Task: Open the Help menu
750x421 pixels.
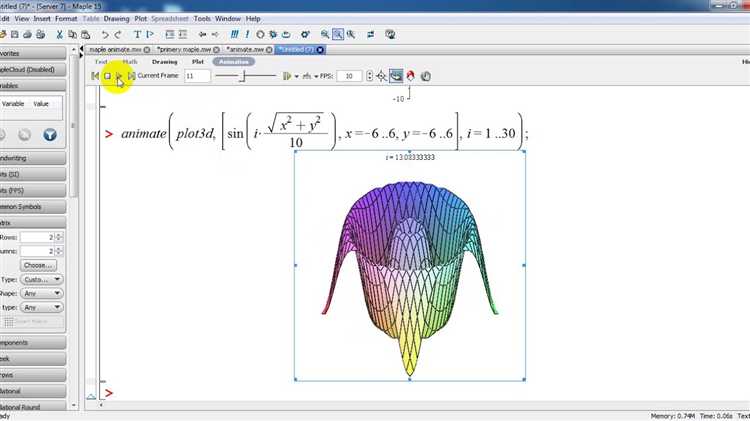Action: pyautogui.click(x=253, y=19)
